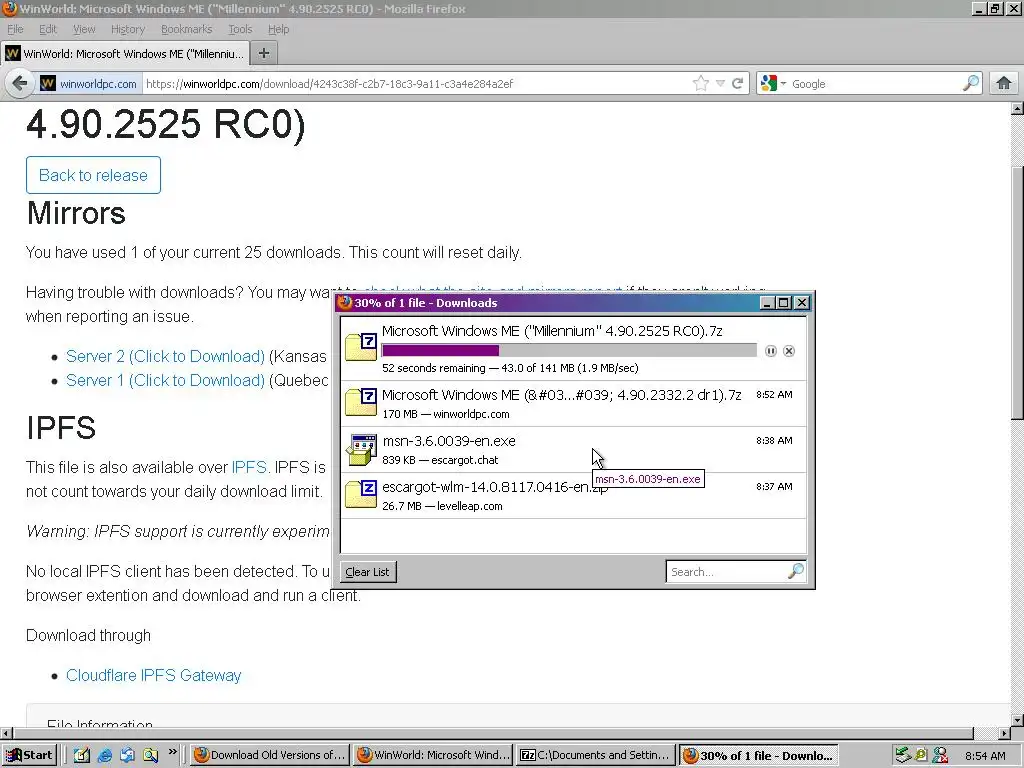Click the horizontal scrollbar right arrow

(x=1004, y=733)
